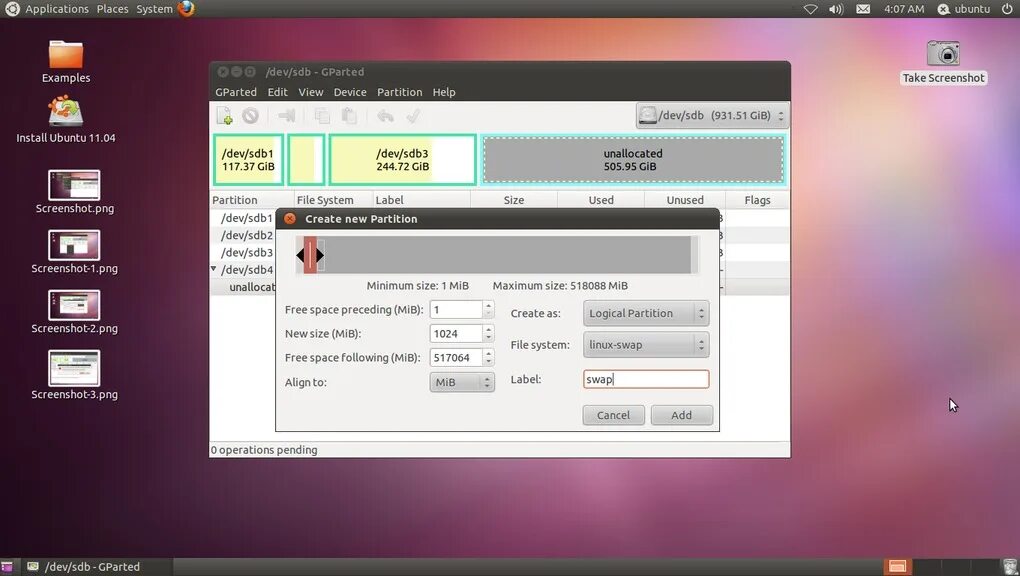Click the Undo last operation icon

pos(385,116)
